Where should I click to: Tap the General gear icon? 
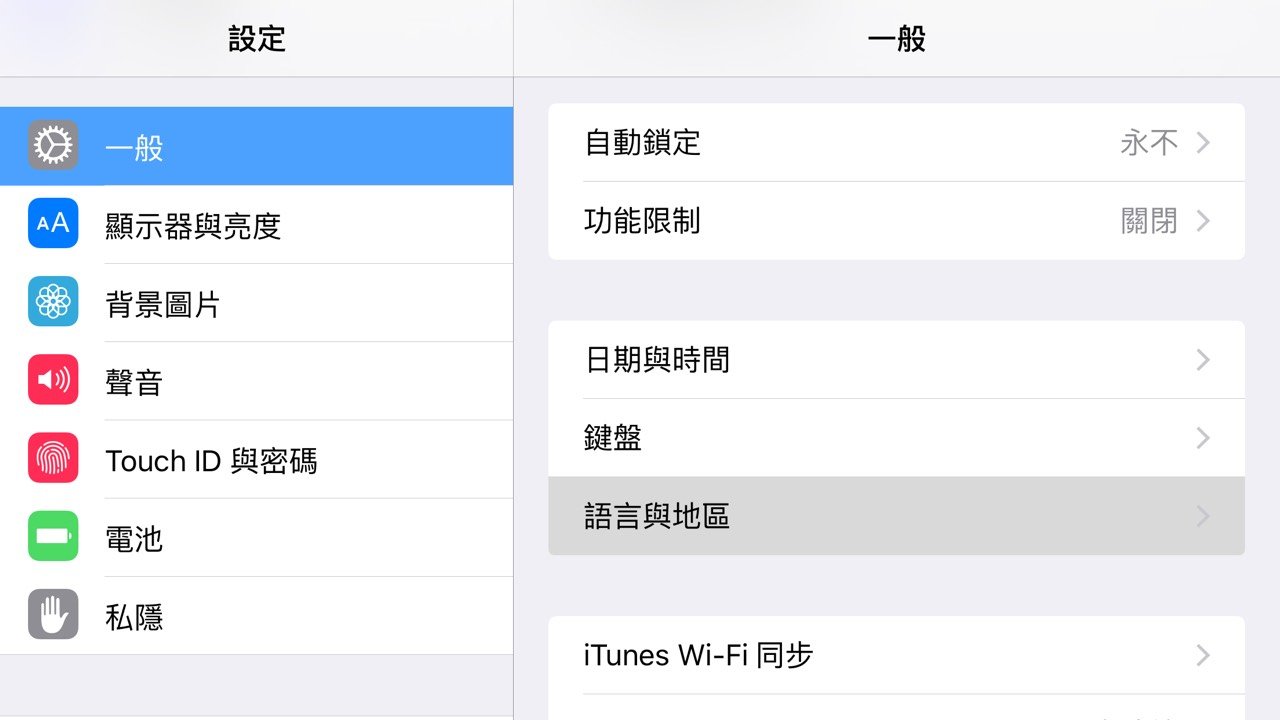pos(53,146)
